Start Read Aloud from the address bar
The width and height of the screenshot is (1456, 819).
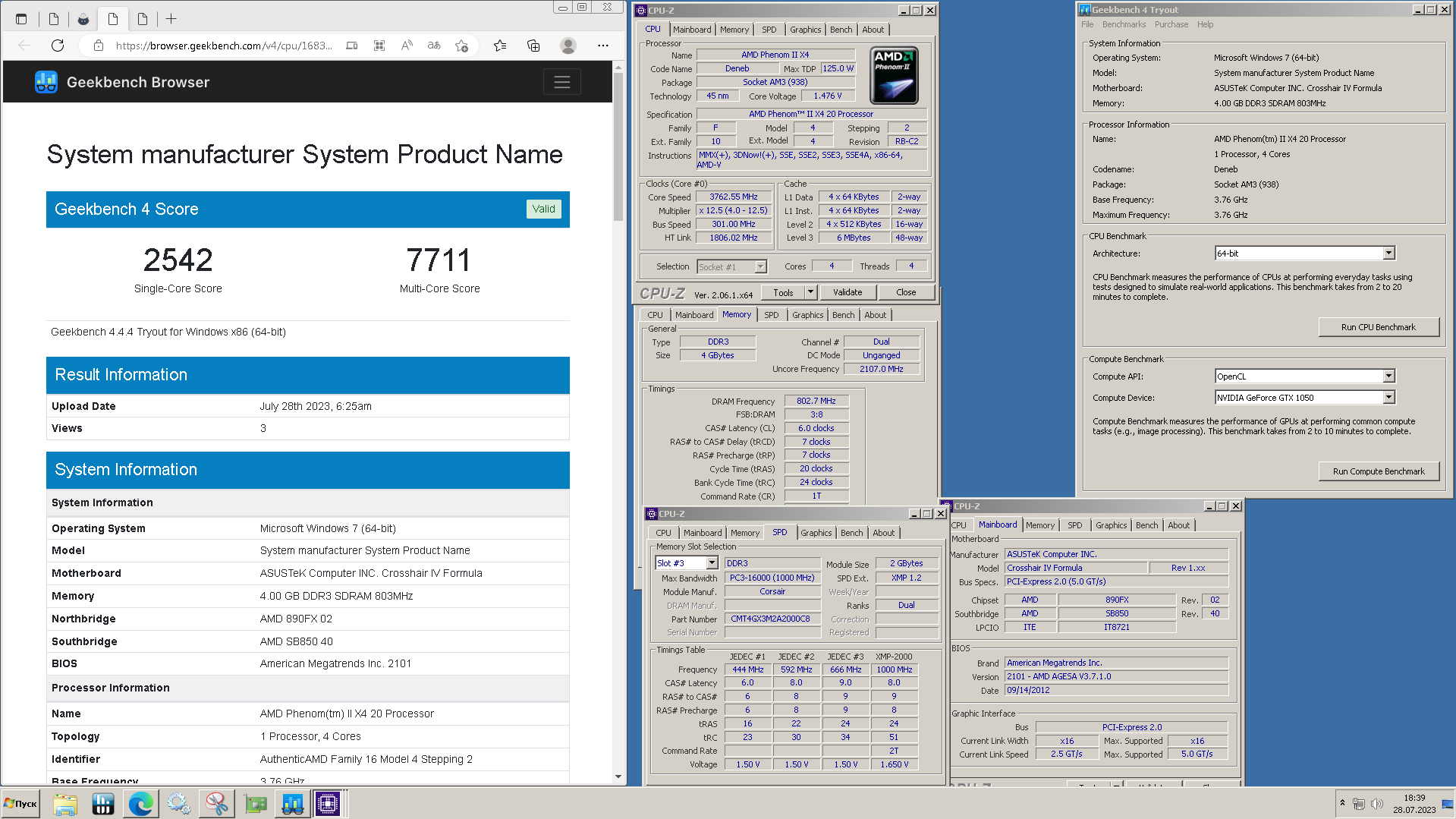[407, 46]
